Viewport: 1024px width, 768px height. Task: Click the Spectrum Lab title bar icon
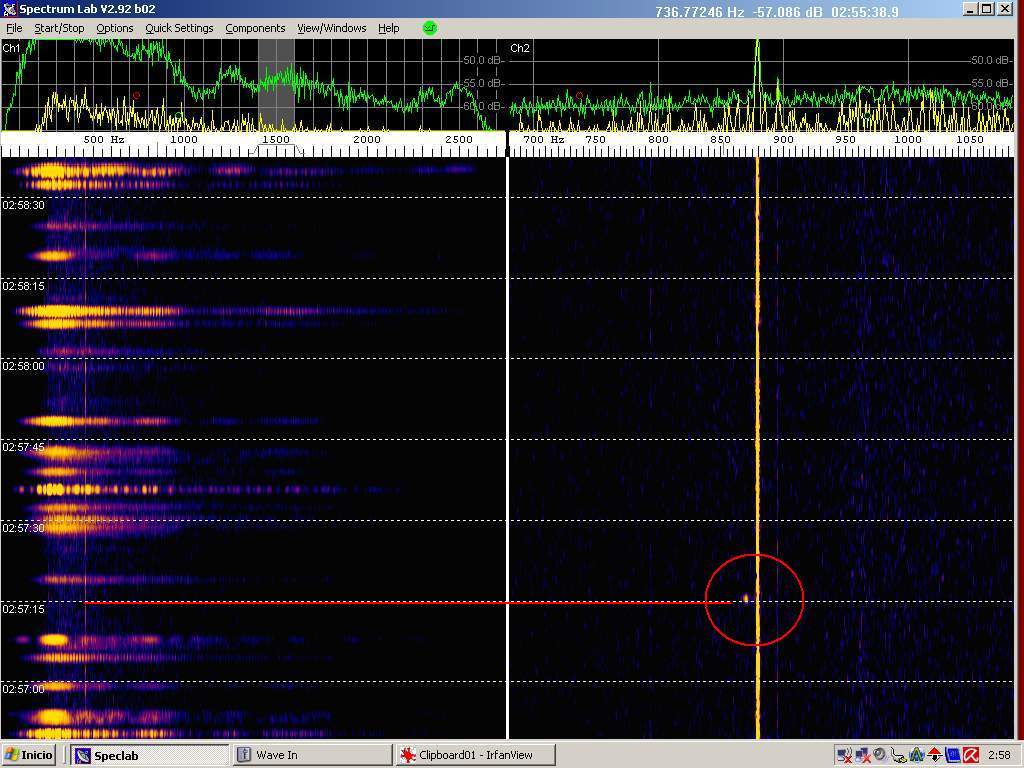tap(10, 10)
